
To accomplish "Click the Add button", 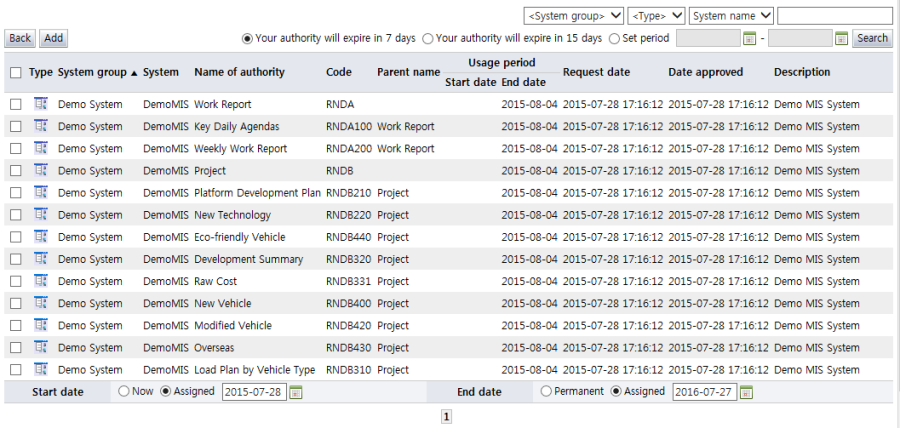I will click(x=53, y=38).
